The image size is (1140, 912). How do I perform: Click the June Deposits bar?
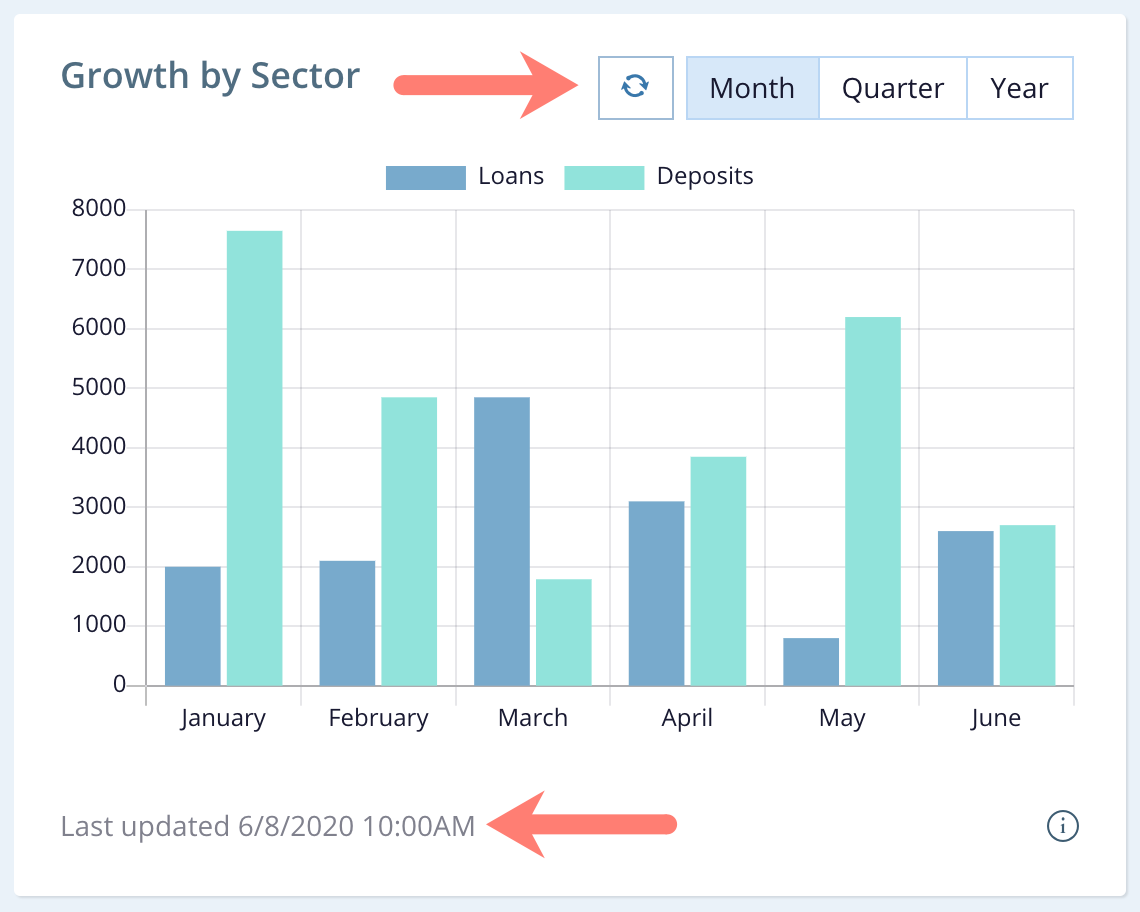[1027, 605]
